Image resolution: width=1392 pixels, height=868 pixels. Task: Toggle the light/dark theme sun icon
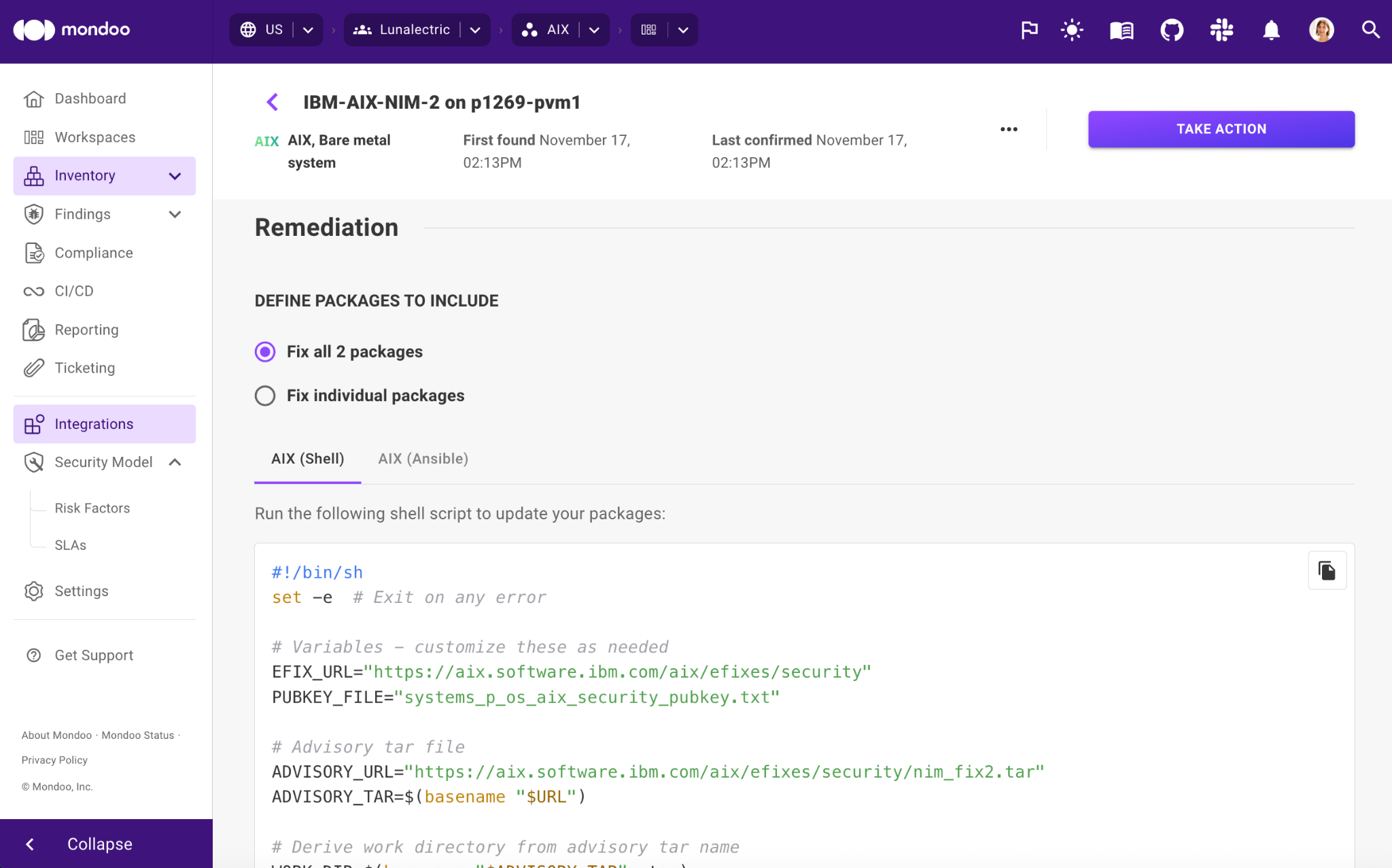pos(1072,30)
